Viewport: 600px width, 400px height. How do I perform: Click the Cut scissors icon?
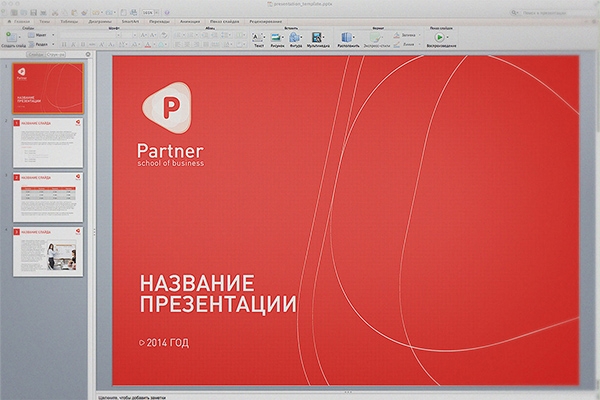[55, 13]
